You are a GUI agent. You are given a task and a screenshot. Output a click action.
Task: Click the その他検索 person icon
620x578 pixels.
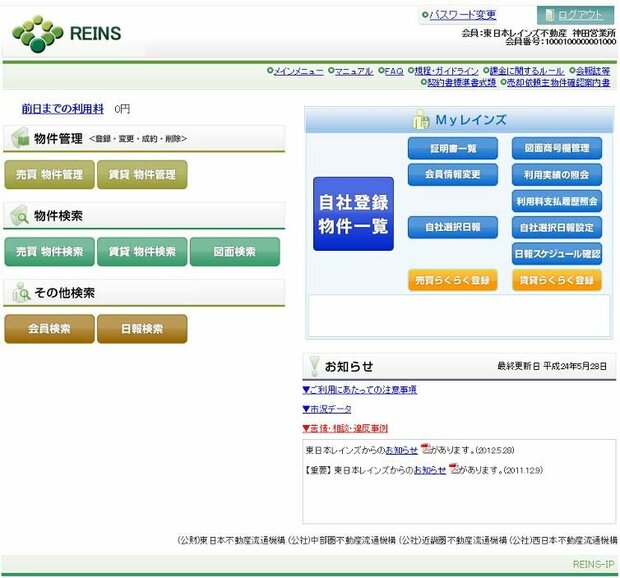pyautogui.click(x=21, y=293)
